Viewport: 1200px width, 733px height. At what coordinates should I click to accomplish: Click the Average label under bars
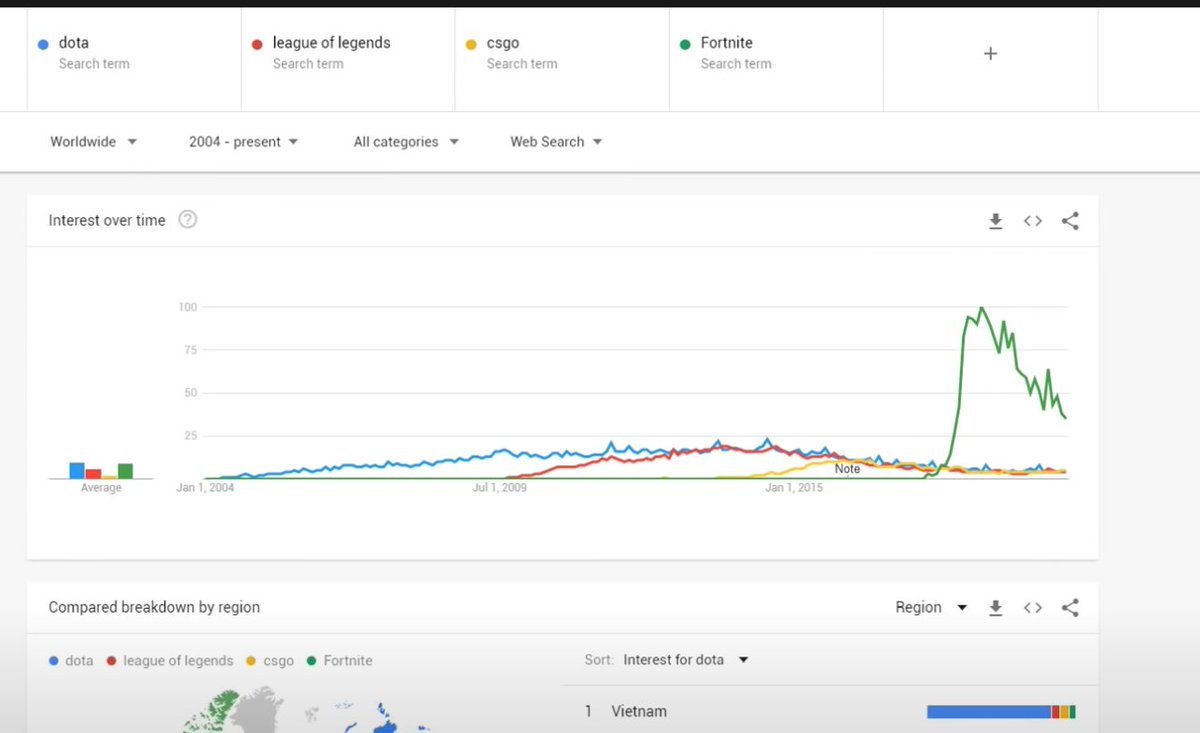pos(101,488)
